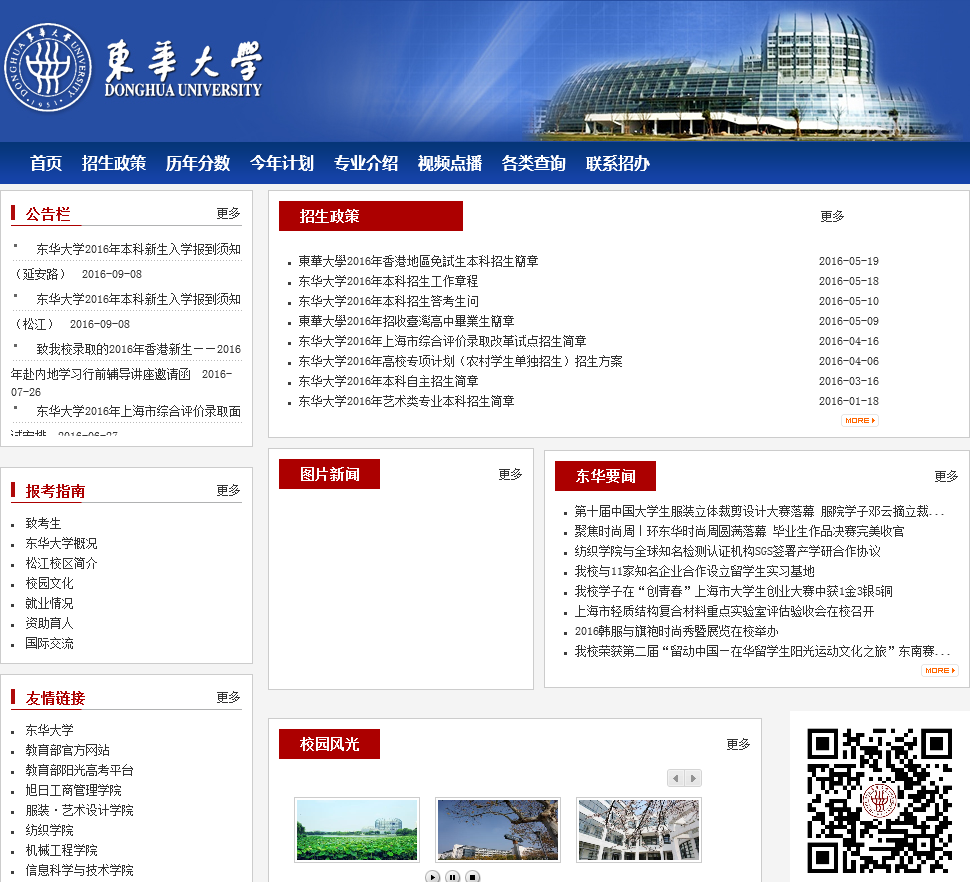Screen dimensions: 970x882
Task: Open the white building with blossoms thumbnail
Action: coord(639,829)
